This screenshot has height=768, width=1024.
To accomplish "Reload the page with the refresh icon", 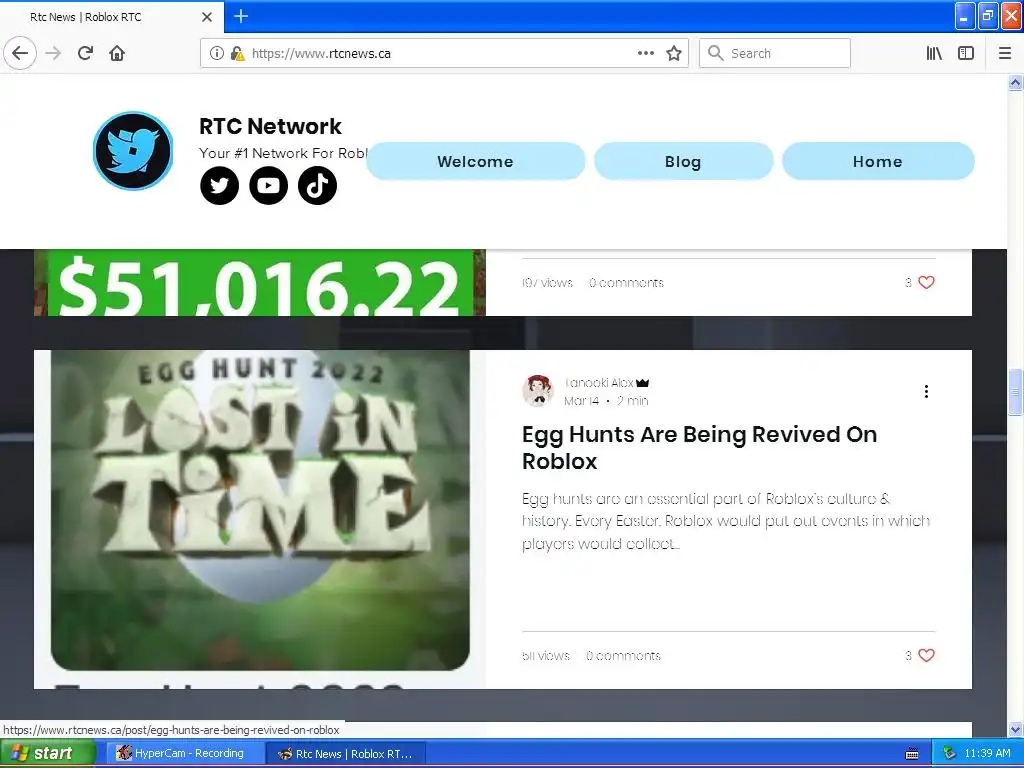I will [x=86, y=53].
